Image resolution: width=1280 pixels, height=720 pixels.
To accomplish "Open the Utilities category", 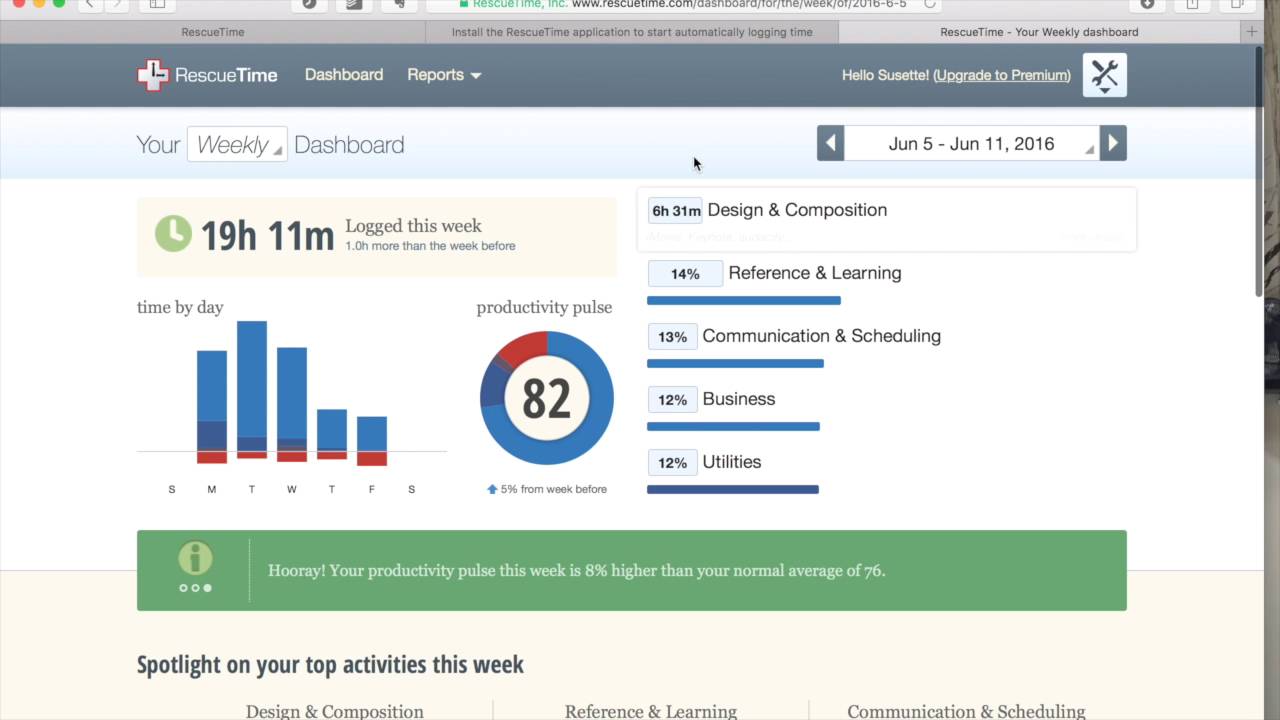I will [732, 462].
